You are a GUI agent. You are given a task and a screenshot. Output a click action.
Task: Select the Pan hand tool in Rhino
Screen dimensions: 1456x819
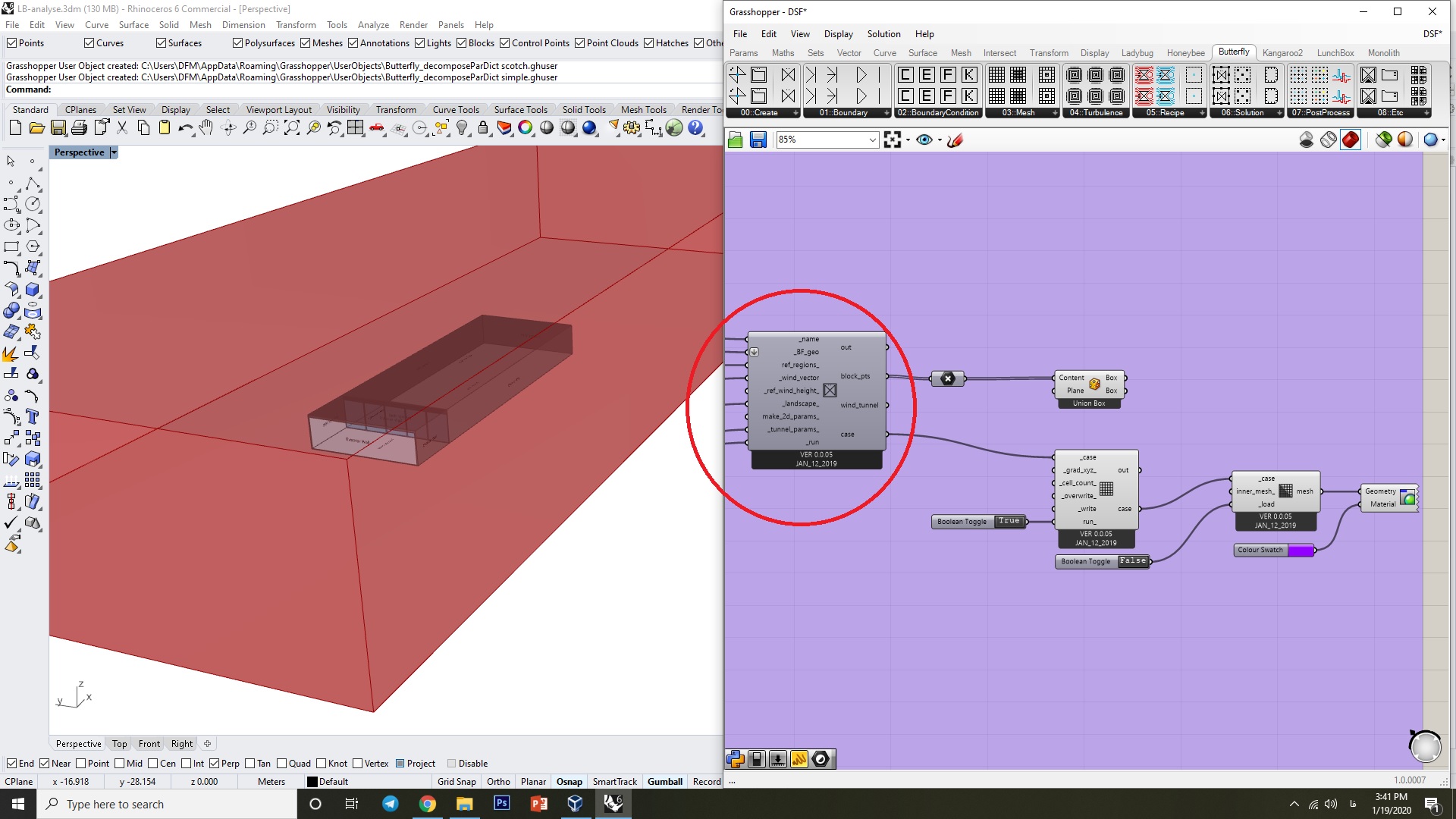point(206,128)
